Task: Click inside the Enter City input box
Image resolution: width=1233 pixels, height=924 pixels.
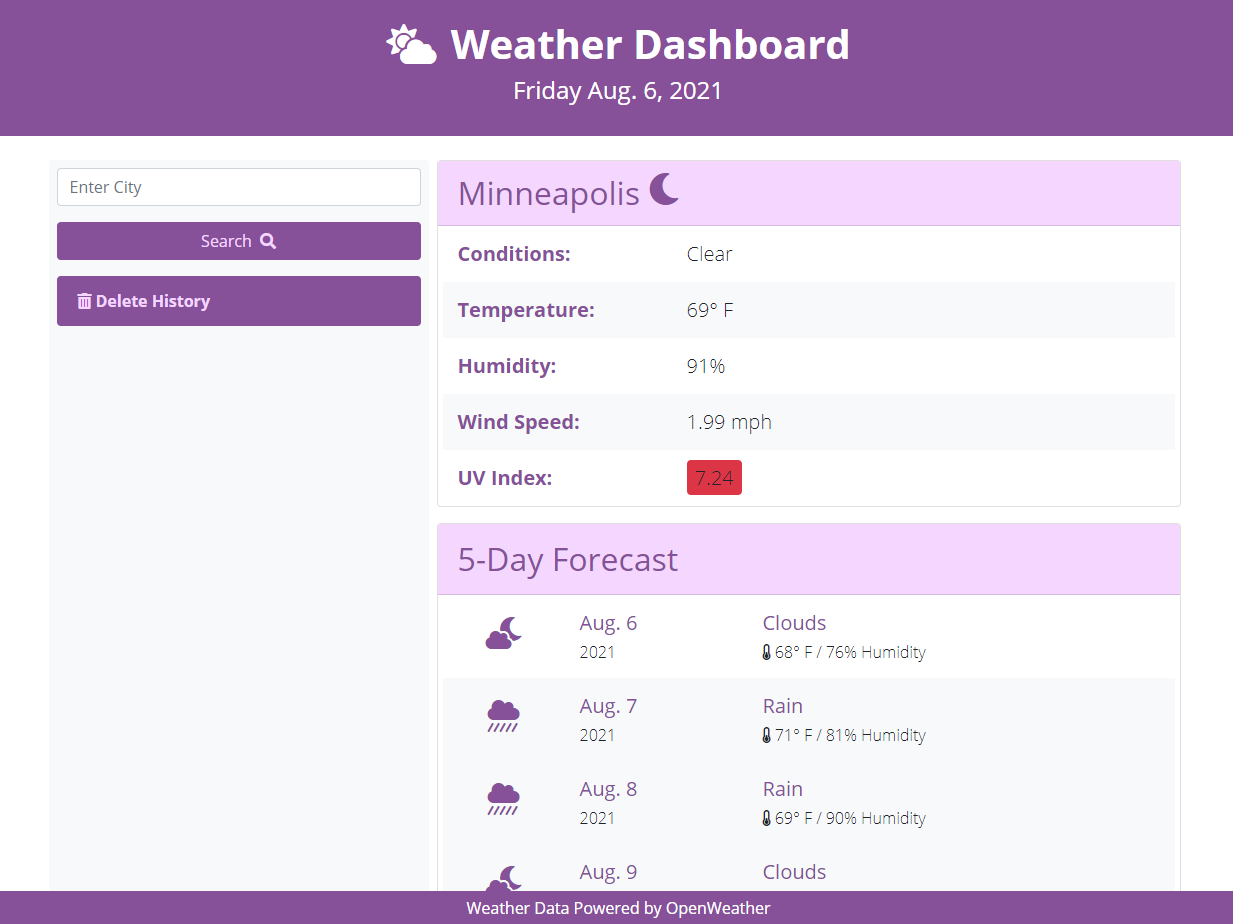Action: click(238, 187)
